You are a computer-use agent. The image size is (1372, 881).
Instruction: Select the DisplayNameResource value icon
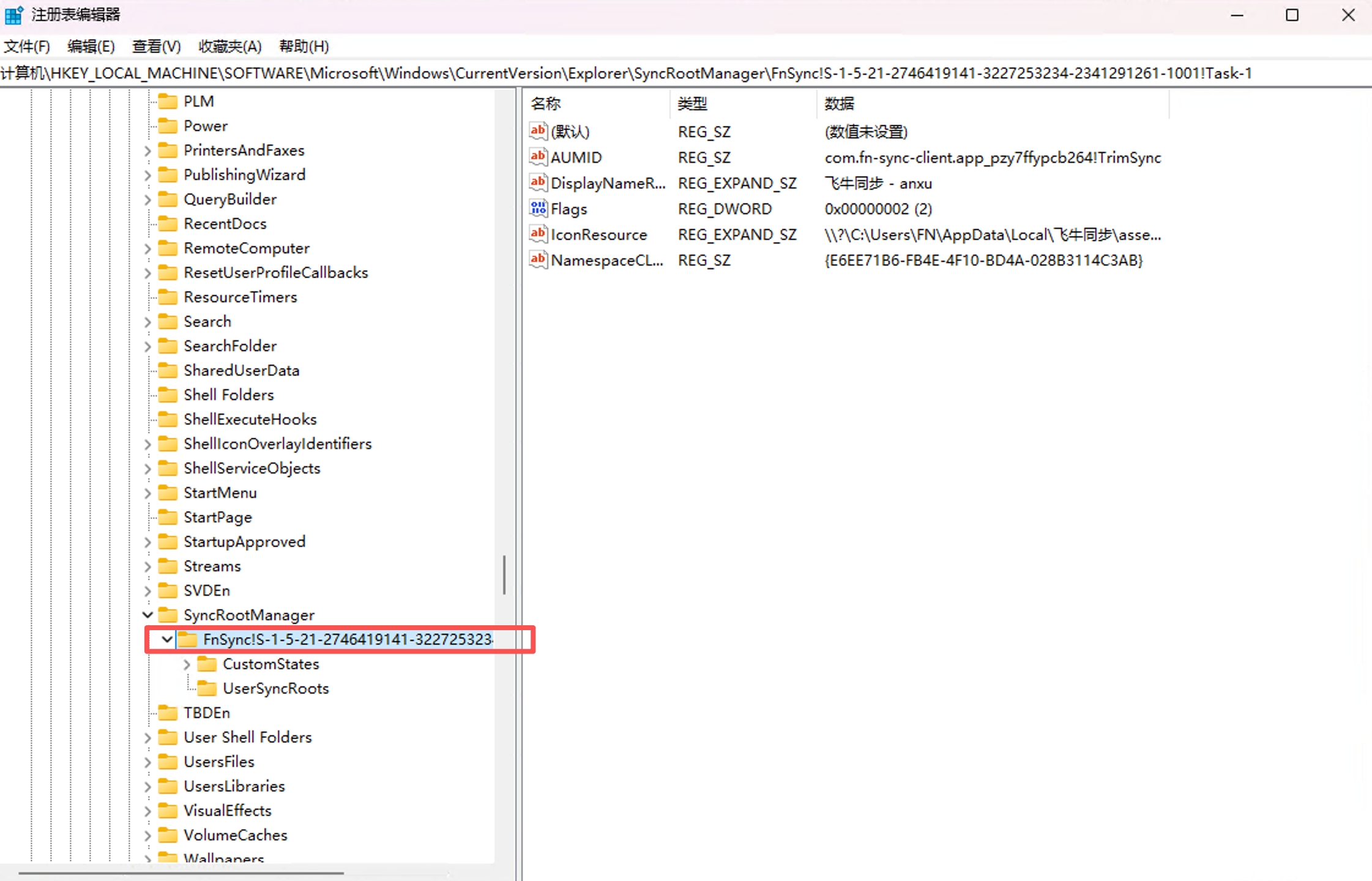538,182
